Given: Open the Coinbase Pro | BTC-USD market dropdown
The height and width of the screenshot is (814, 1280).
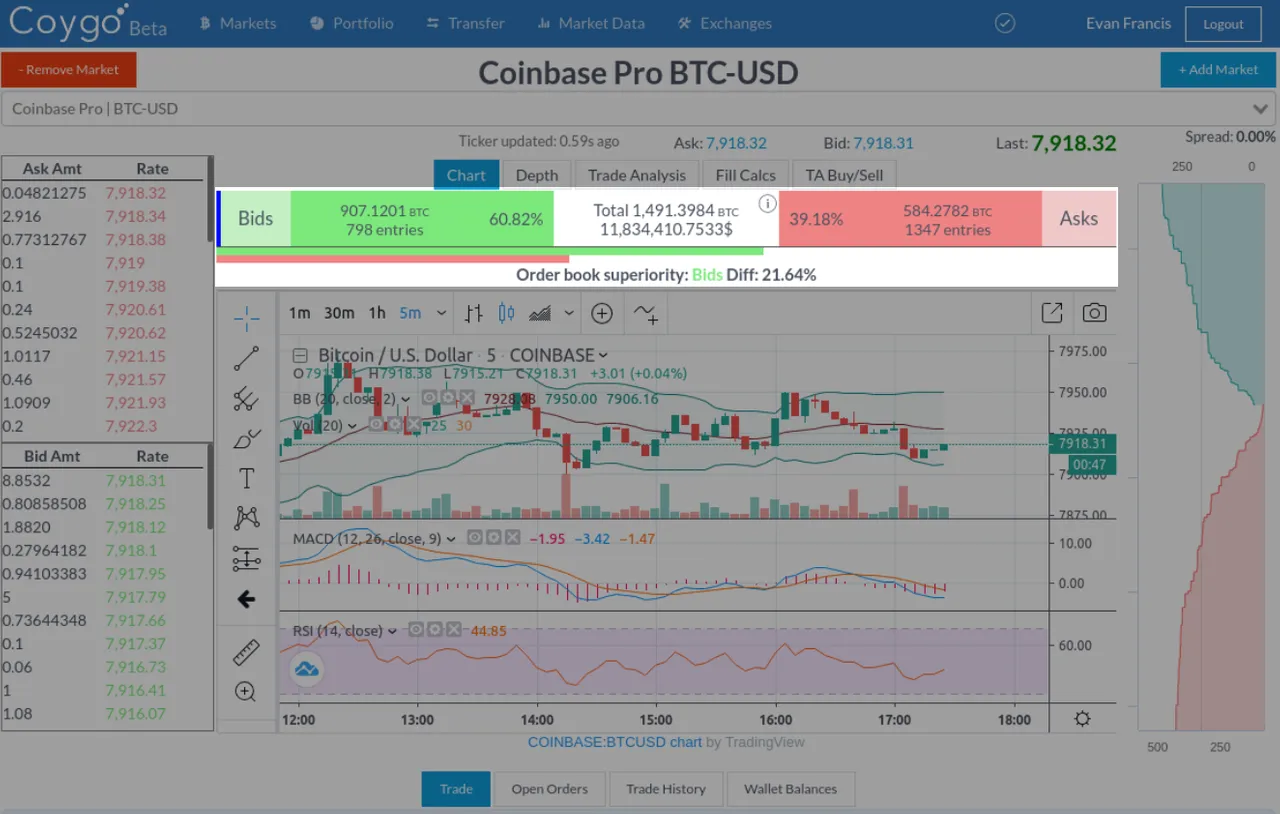Looking at the screenshot, I should pos(640,108).
